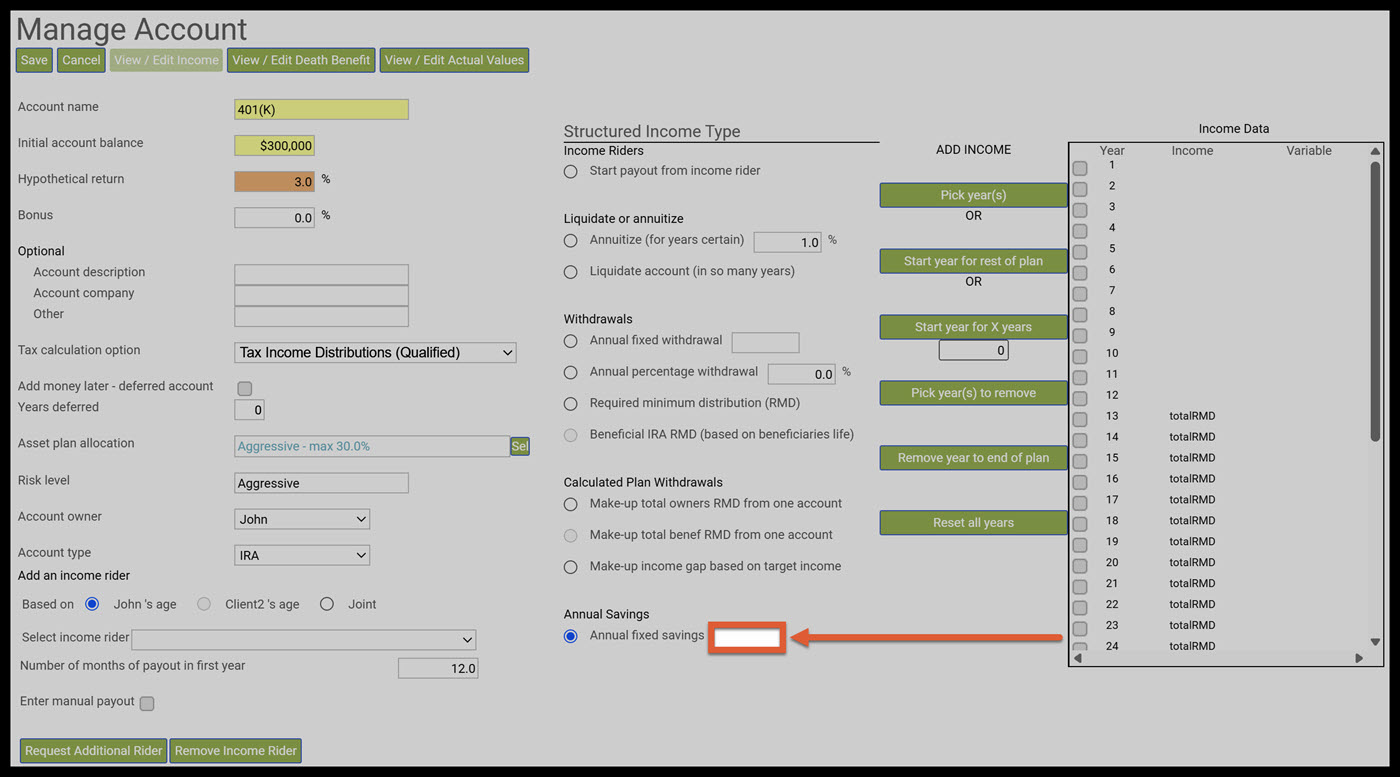The height and width of the screenshot is (777, 1400).
Task: Open the Tax calculation option dropdown
Action: point(375,352)
